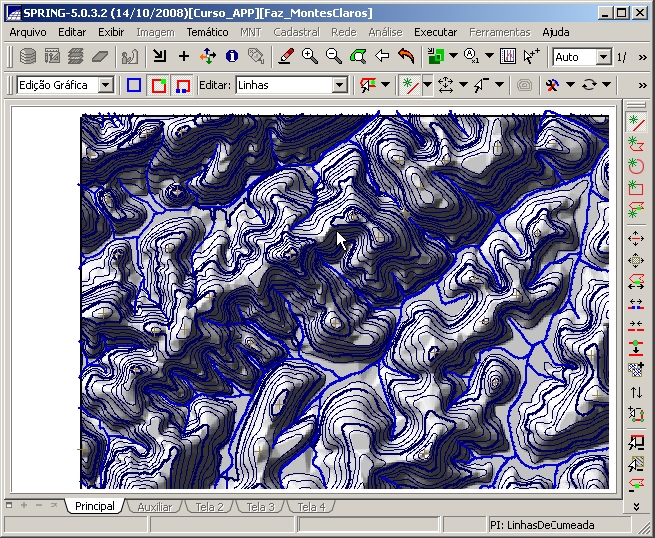Toggle the blue square edit mode button

pyautogui.click(x=134, y=86)
